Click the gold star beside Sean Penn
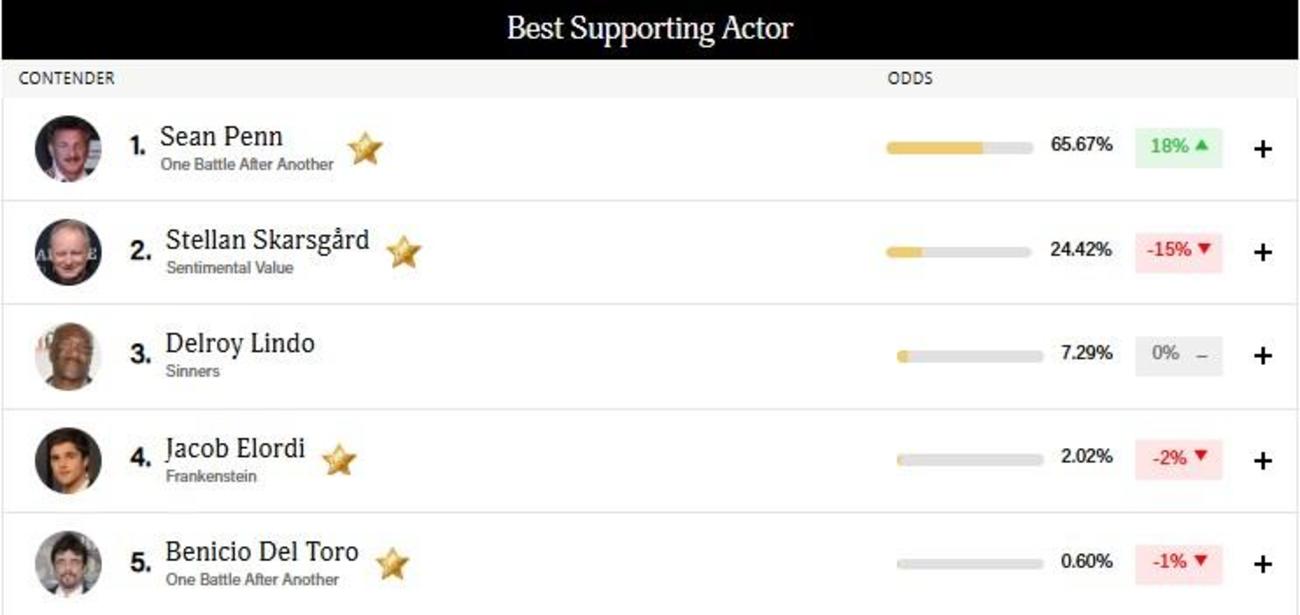Viewport: 1300px width, 615px height. click(365, 149)
